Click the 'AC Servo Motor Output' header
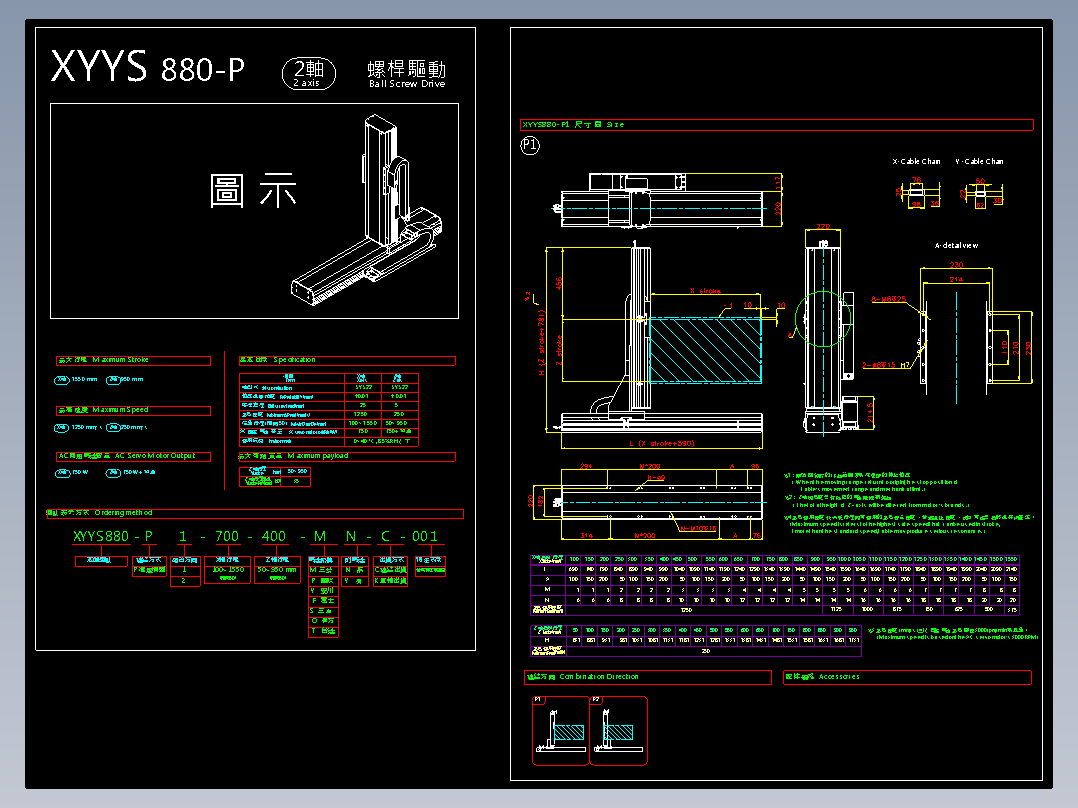Screen dimensions: 1078x808 (x=133, y=457)
